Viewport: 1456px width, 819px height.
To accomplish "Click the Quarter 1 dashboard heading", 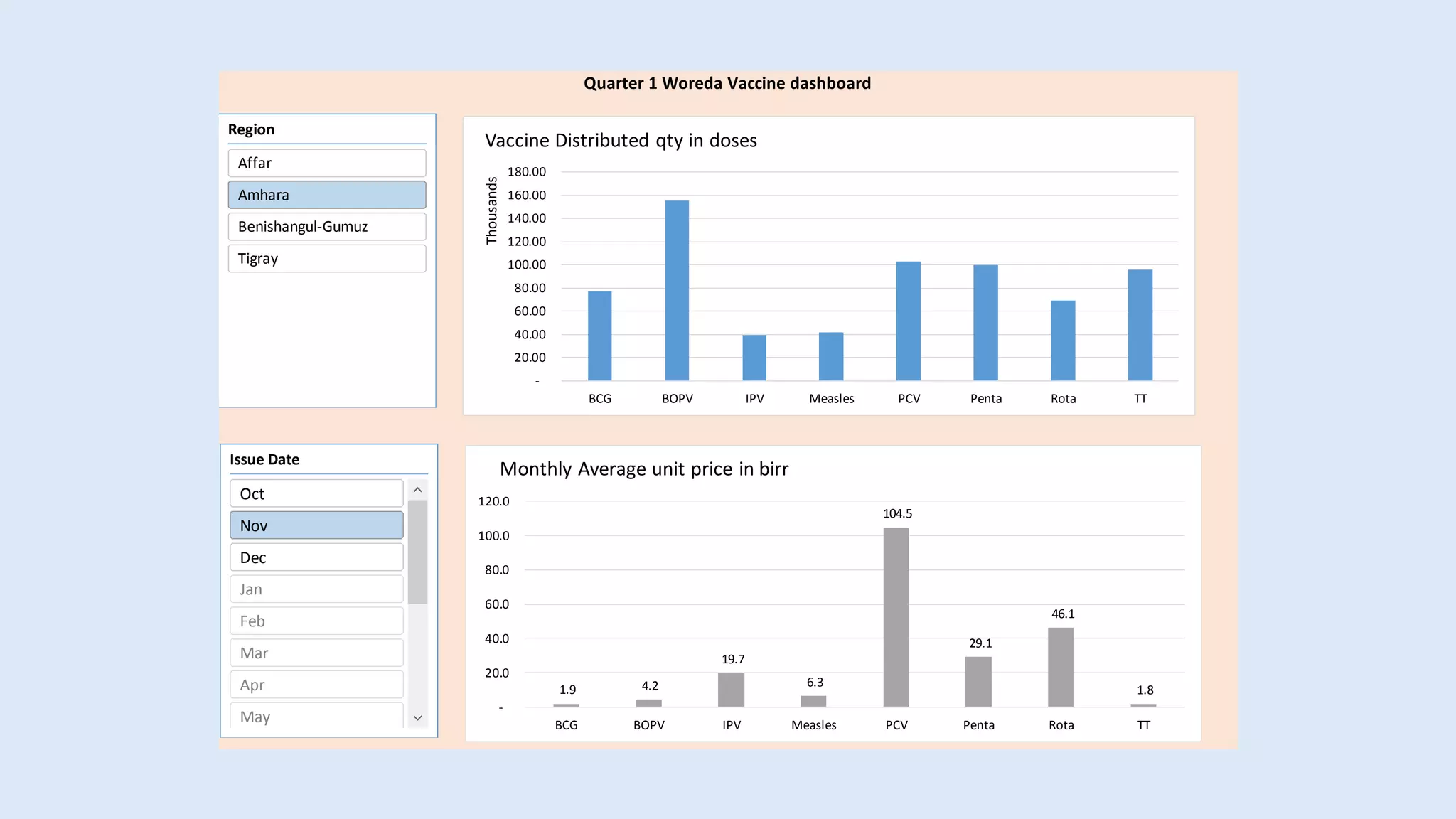I will 727,84.
